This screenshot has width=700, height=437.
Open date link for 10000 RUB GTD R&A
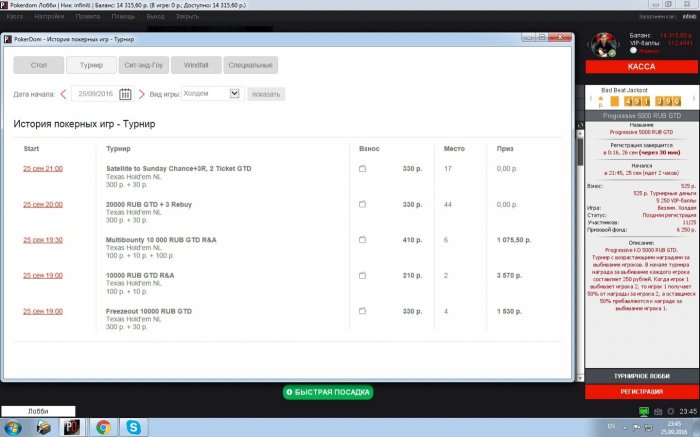pos(43,275)
